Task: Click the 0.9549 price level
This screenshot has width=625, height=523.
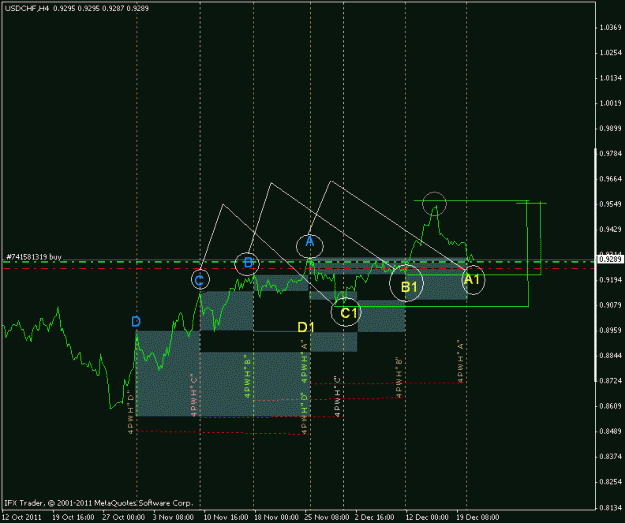Action: click(610, 204)
